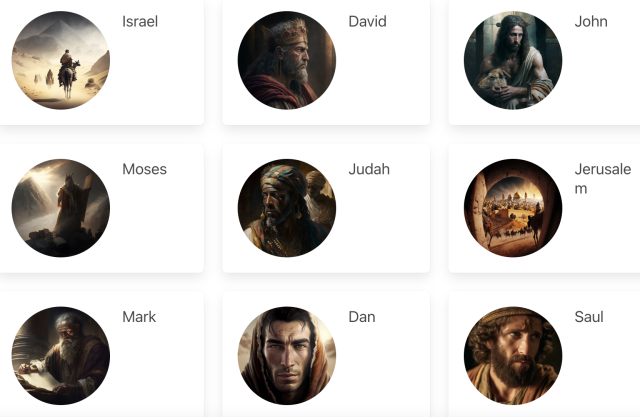Screen dimensions: 640x417
Task: Click the Dan hooded face portrait
Action: point(287,356)
